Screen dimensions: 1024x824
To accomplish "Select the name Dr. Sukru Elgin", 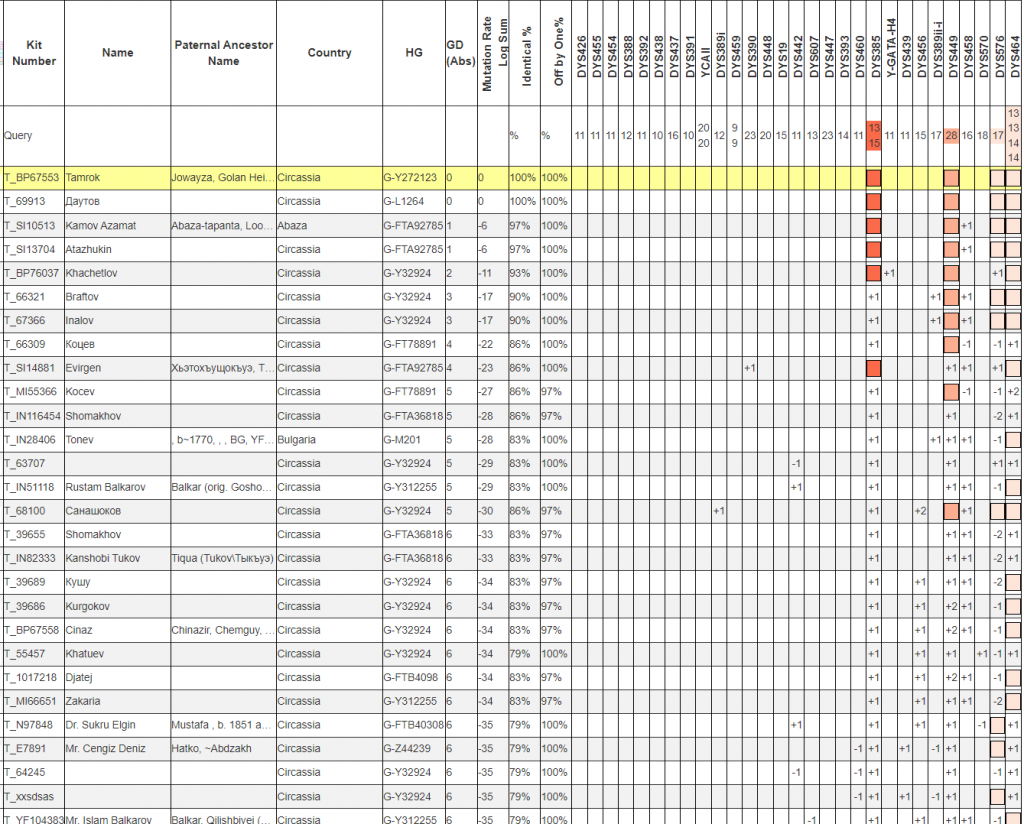I will (x=100, y=725).
